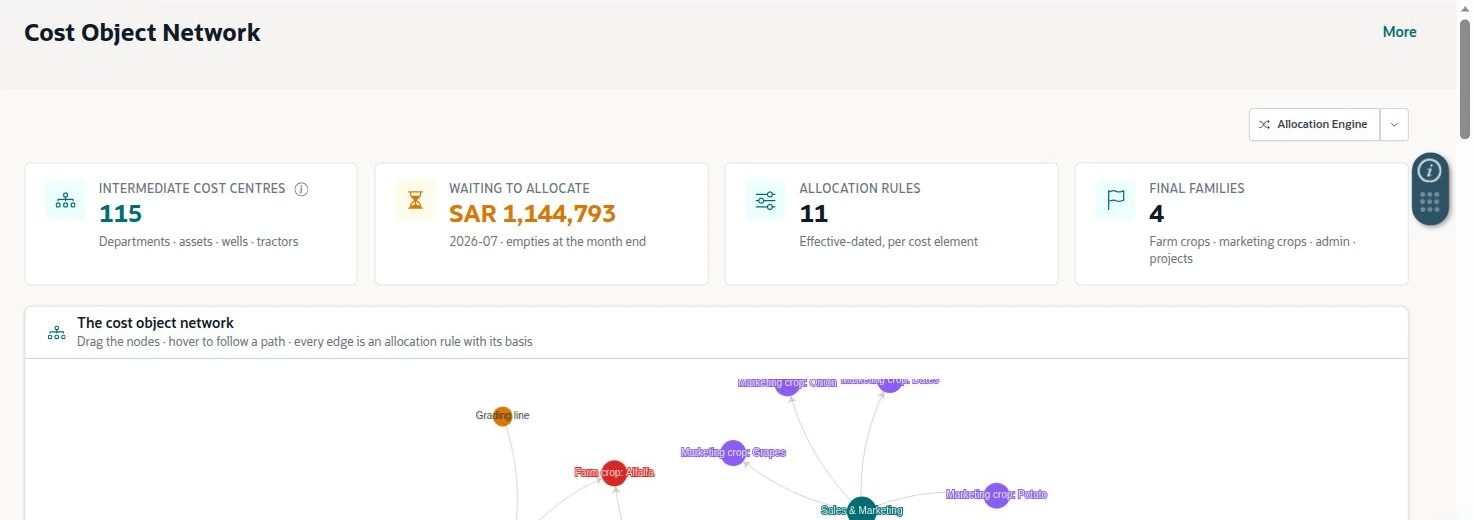
Task: Click the 115 cost centres value
Action: tap(120, 214)
